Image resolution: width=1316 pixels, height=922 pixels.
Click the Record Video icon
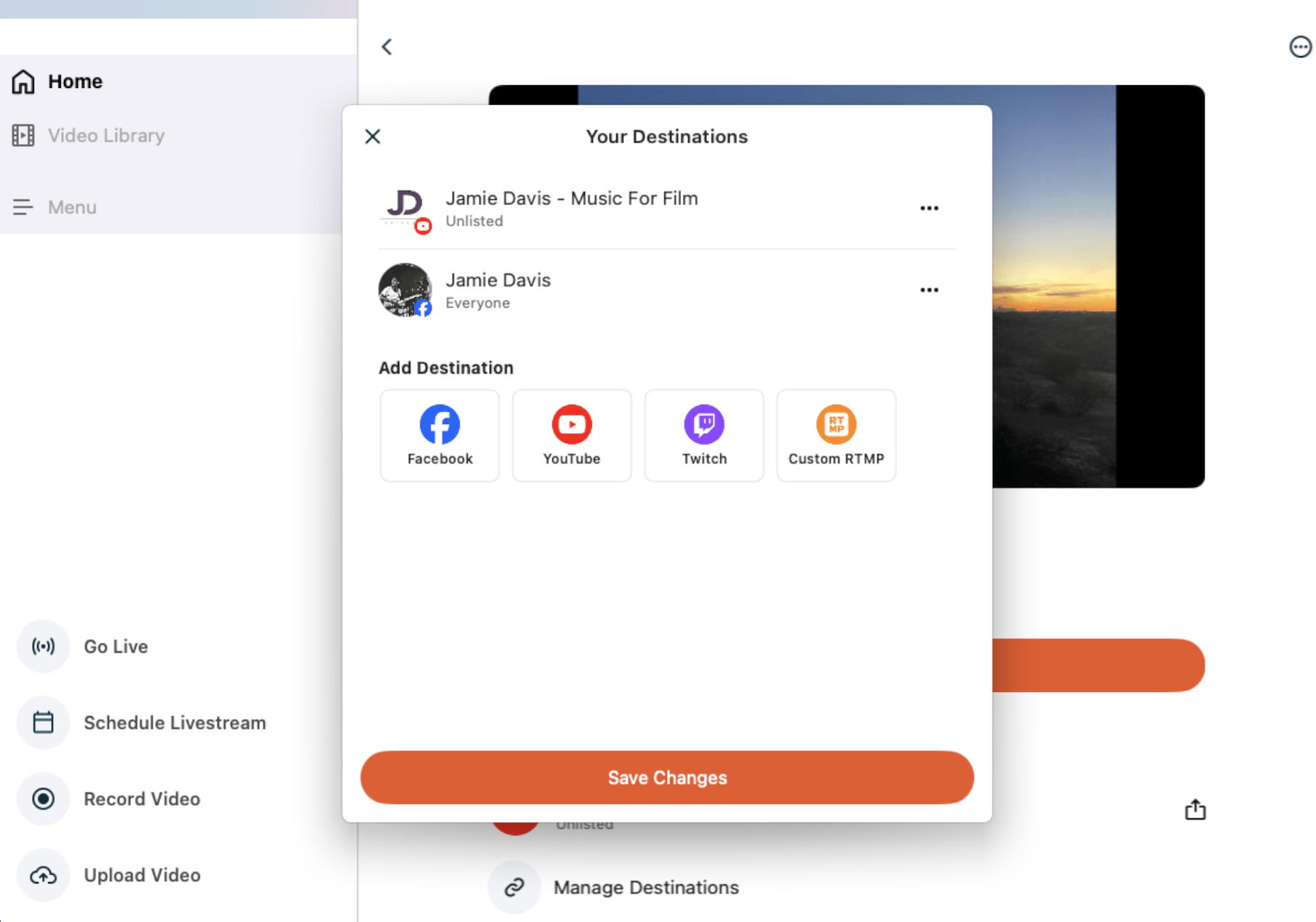[43, 799]
